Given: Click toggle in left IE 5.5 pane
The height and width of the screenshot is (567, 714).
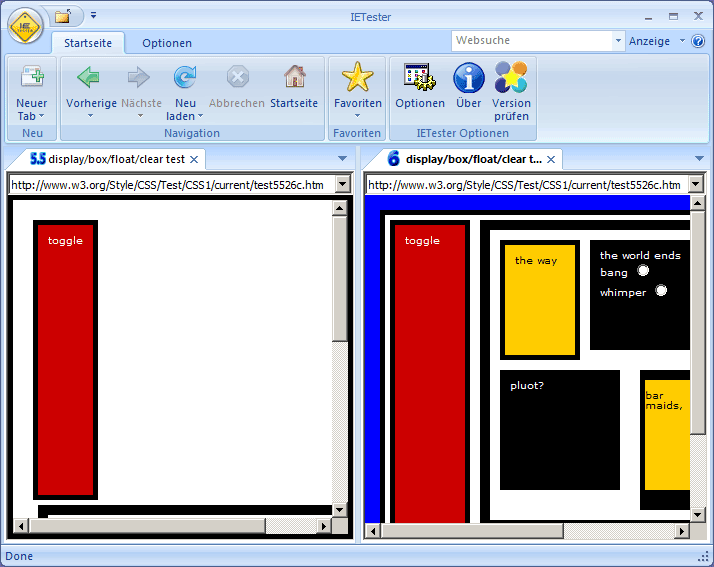Looking at the screenshot, I should tap(65, 240).
